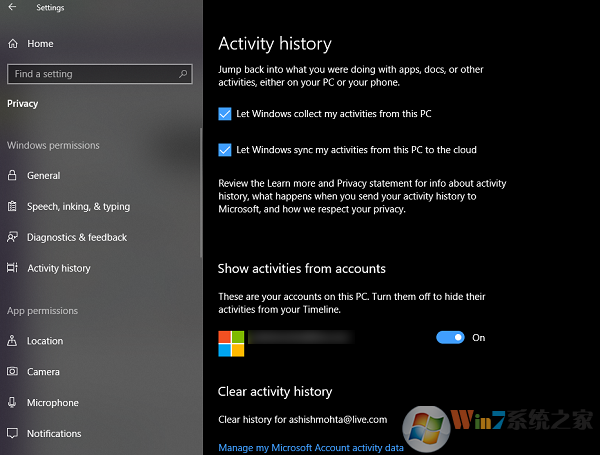The height and width of the screenshot is (455, 600).
Task: Click the Clear activity history heading
Action: [x=275, y=392]
